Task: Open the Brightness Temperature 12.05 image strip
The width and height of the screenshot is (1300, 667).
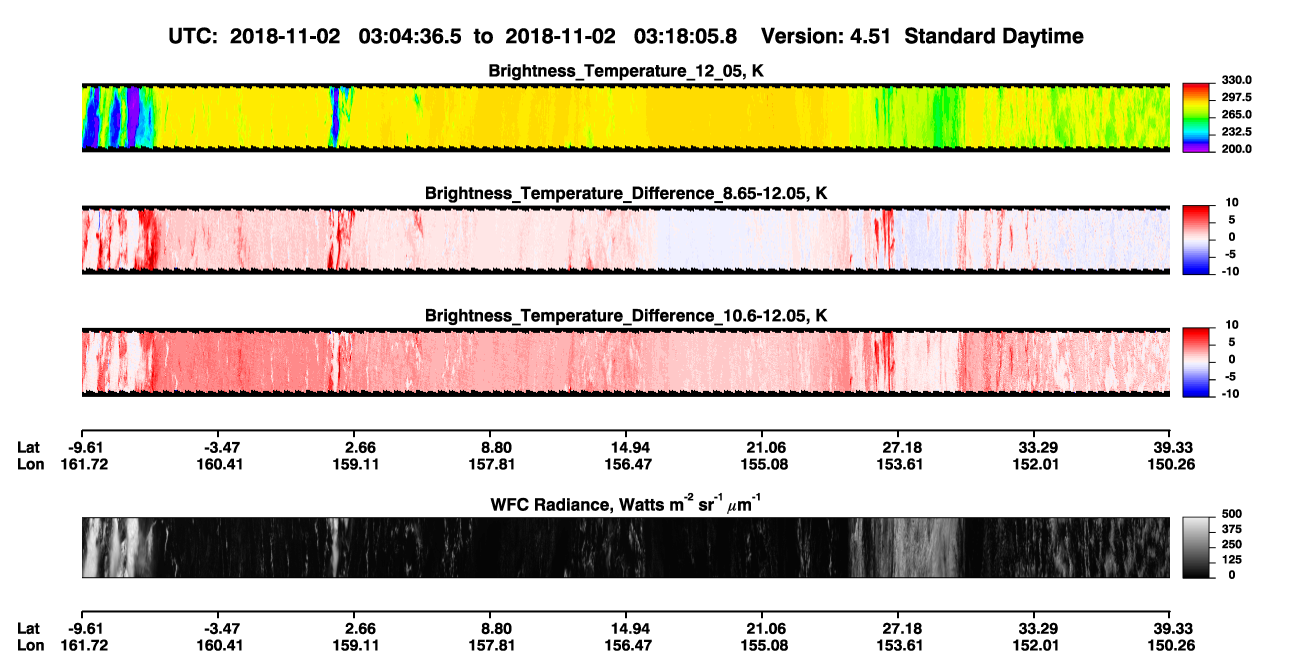Action: click(x=626, y=118)
